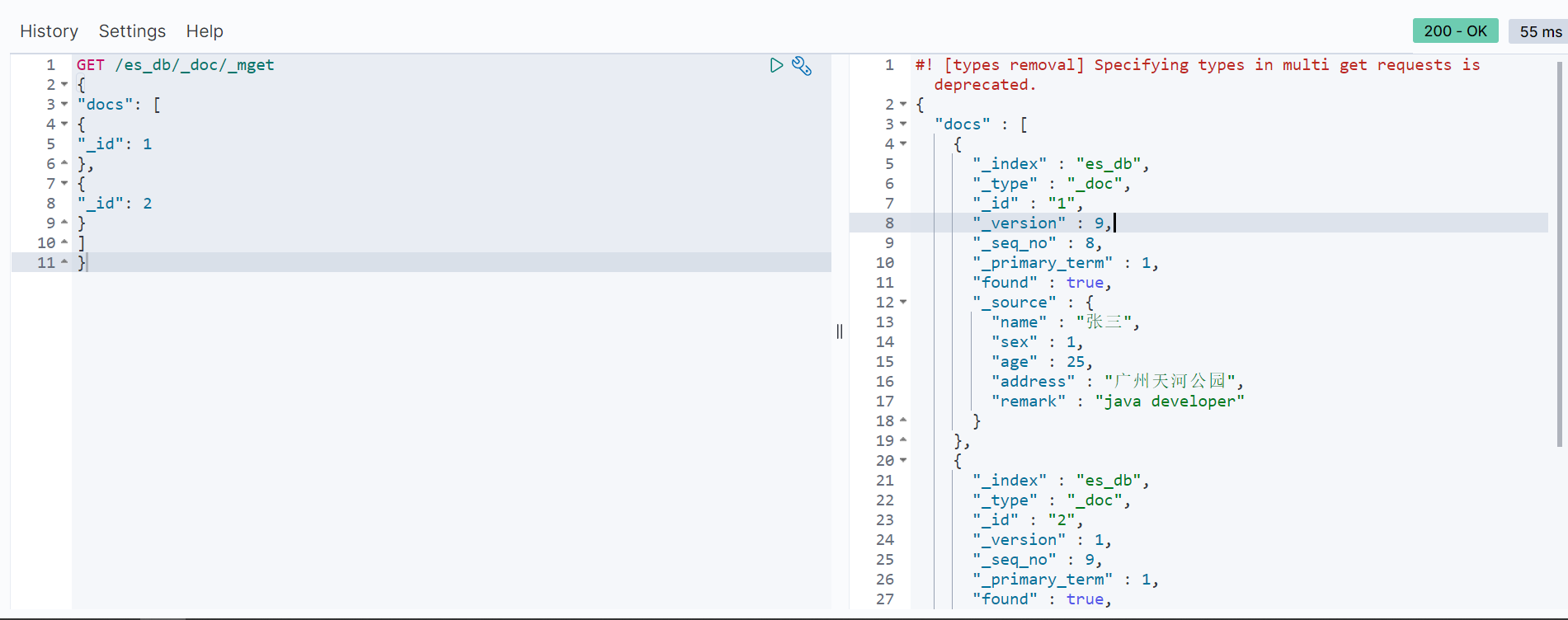Click the "_type" : "_doc" line 22
Screen dimensions: 1568x620
[1052, 500]
